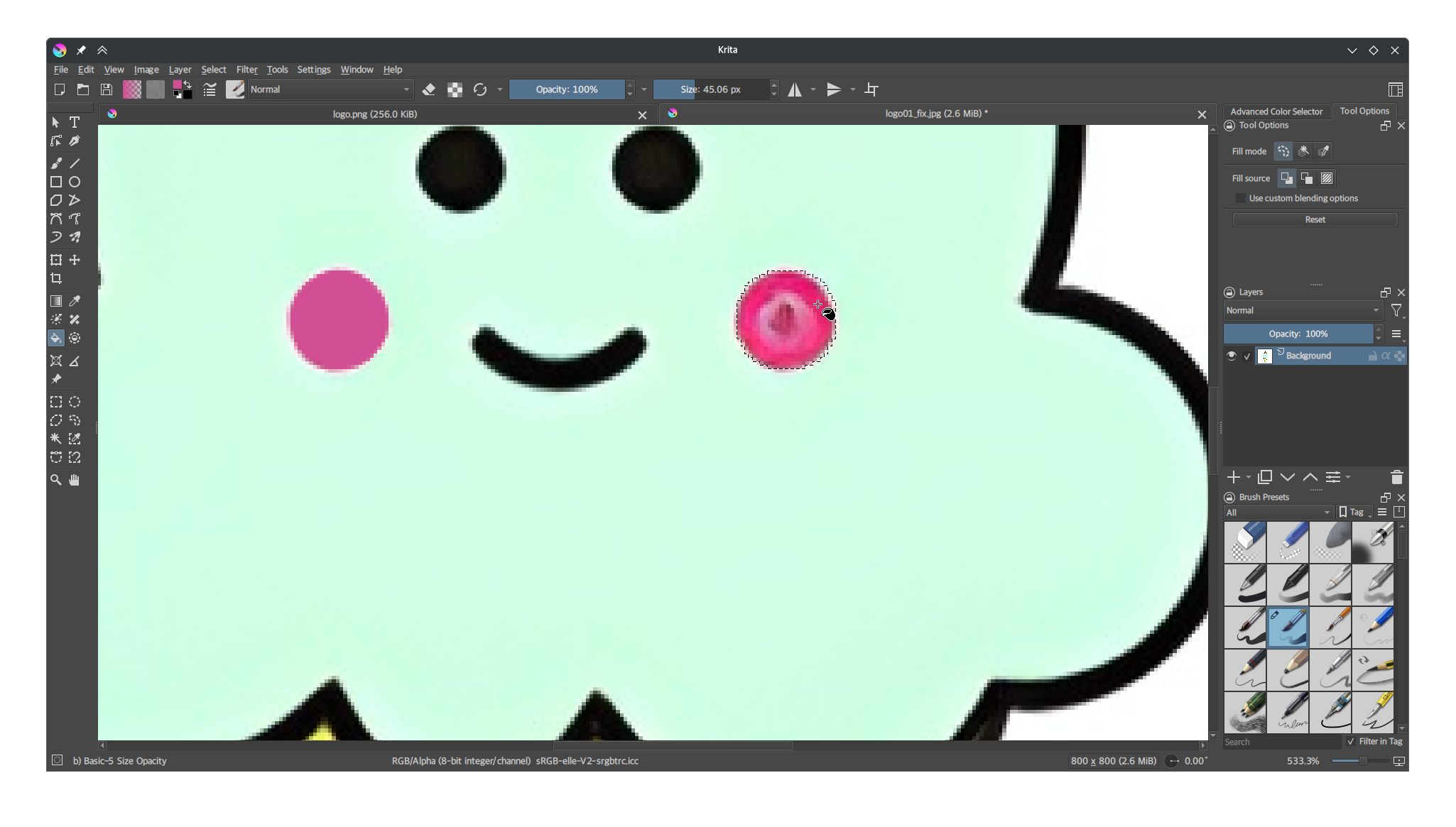This screenshot has height=827, width=1456.
Task: Click the Open document folder icon
Action: click(83, 89)
